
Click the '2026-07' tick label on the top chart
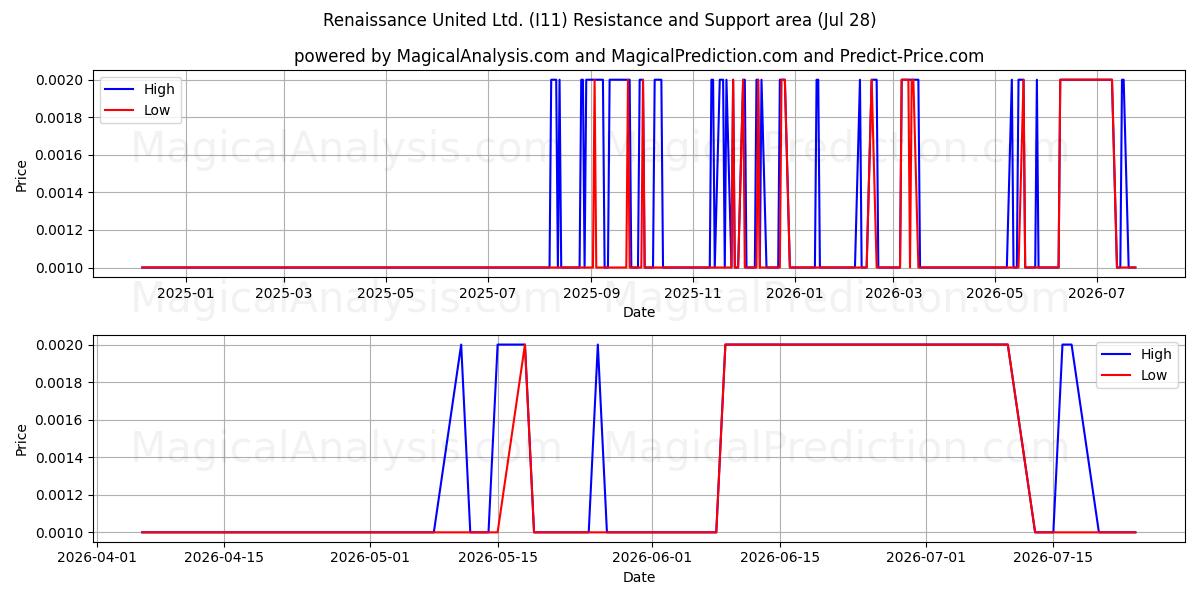coord(1097,293)
